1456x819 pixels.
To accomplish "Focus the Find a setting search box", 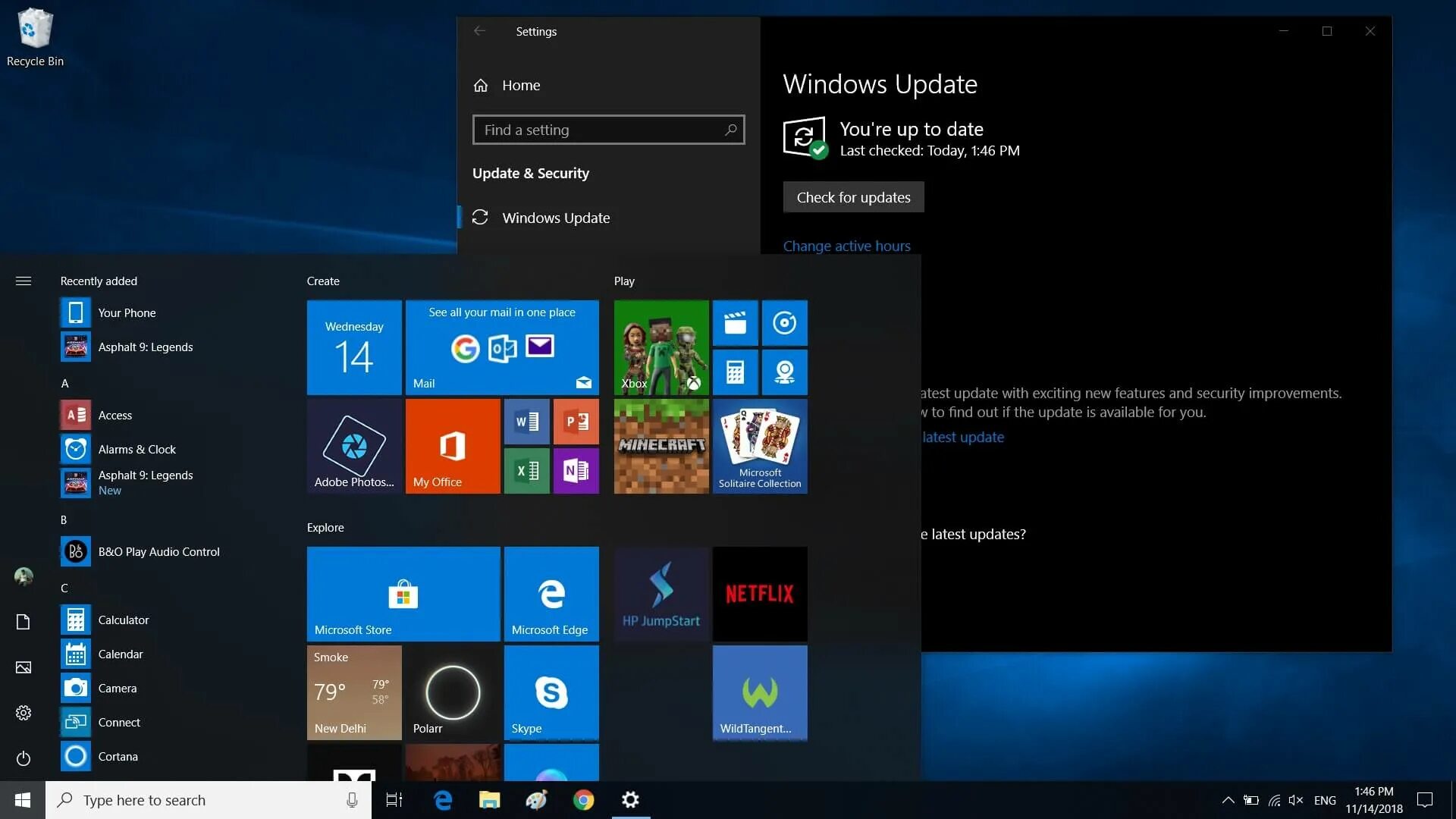I will pos(607,130).
